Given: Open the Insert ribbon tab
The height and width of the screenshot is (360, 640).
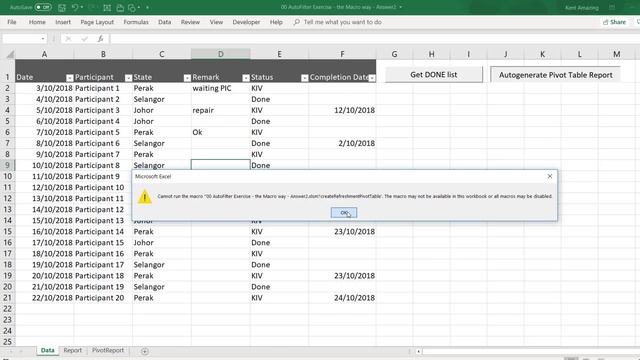Looking at the screenshot, I should coord(63,22).
